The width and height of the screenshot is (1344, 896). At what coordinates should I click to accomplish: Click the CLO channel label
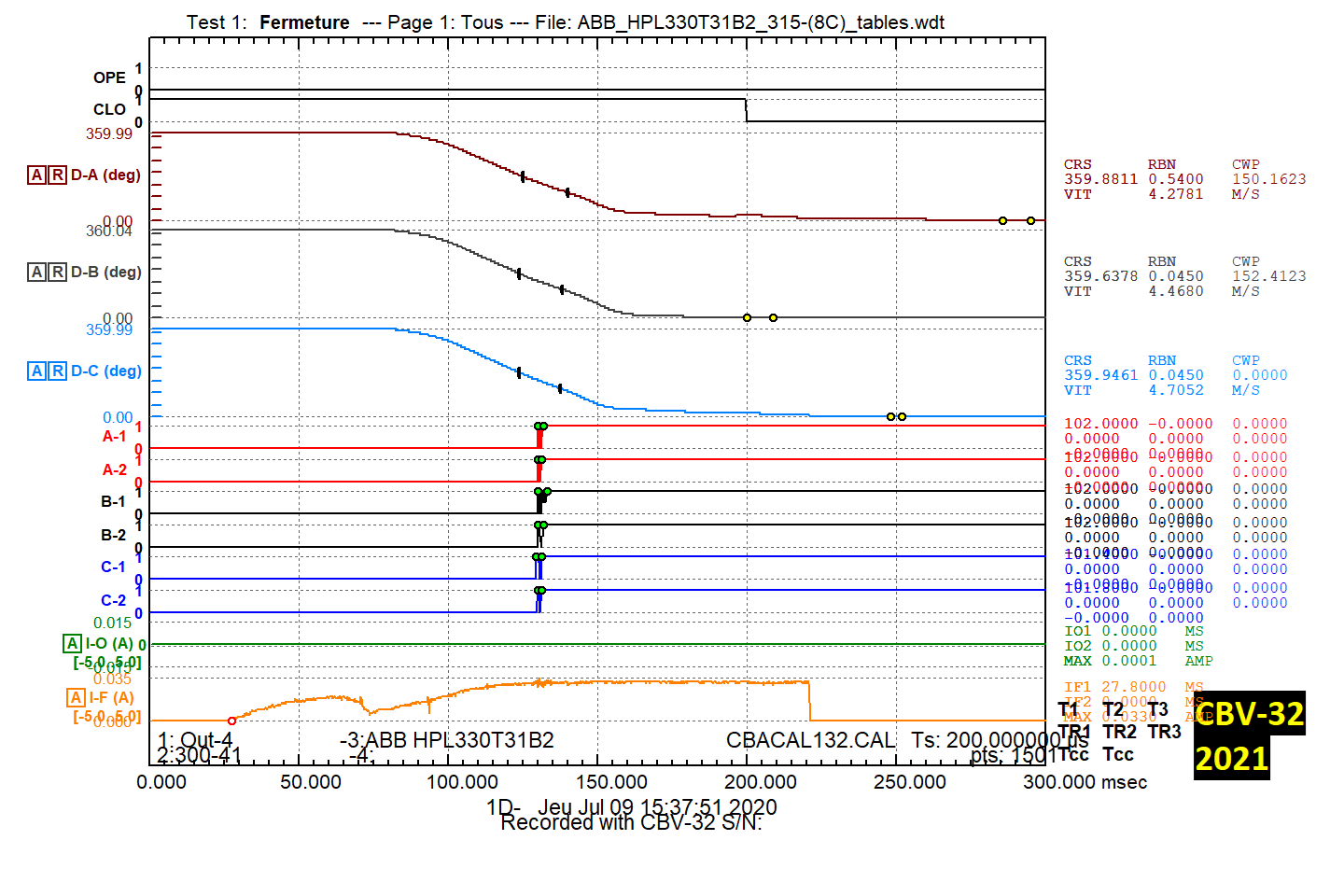coord(109,109)
